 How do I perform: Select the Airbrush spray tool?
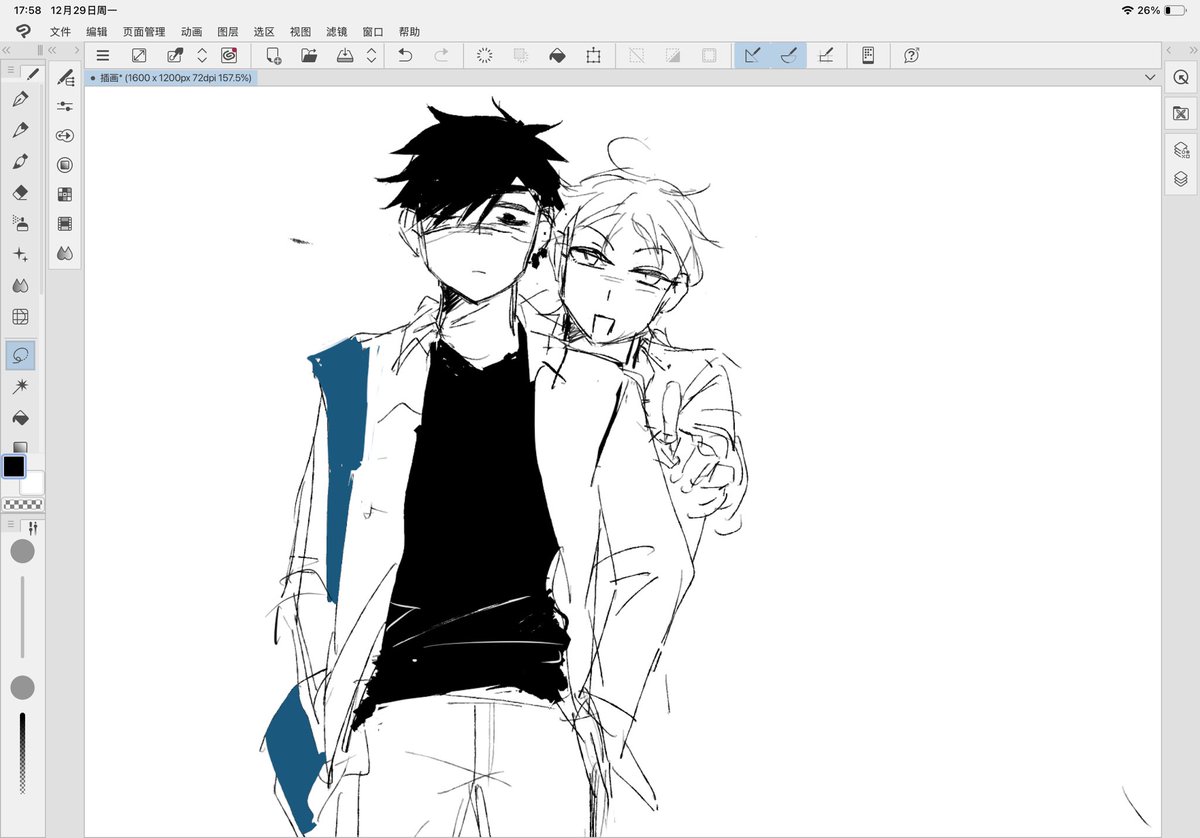click(21, 223)
